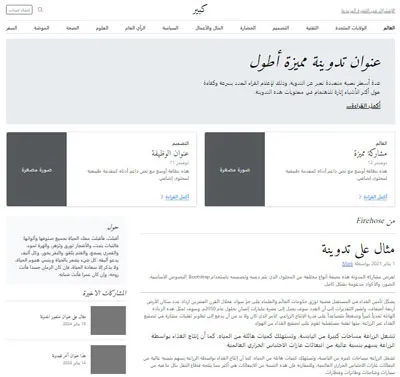Click the مشاركة مميزة card title
Screen dimensions: 400x377
370,154
